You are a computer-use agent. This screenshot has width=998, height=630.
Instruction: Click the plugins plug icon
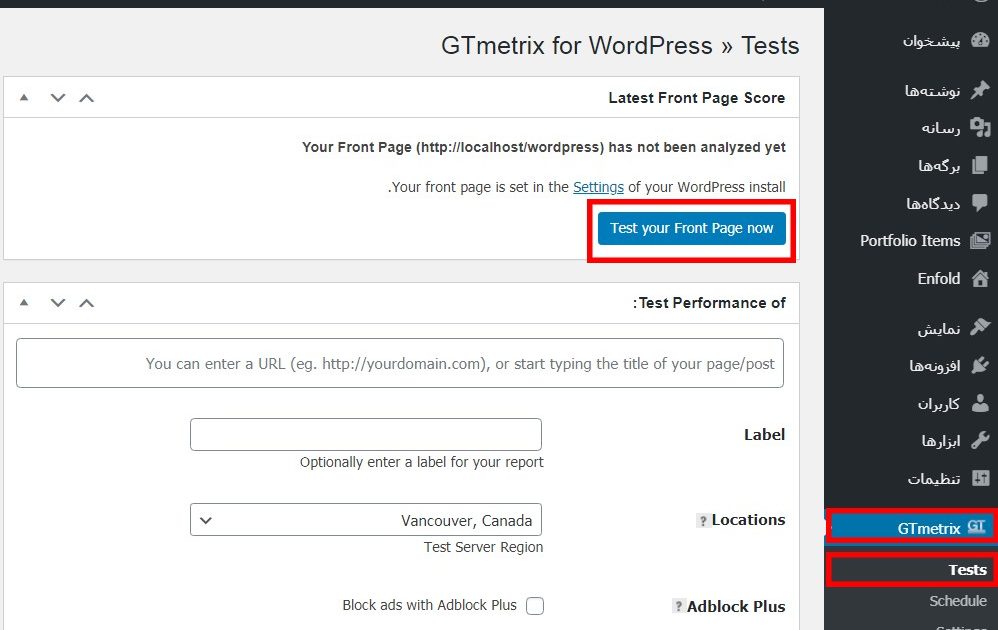coord(980,365)
